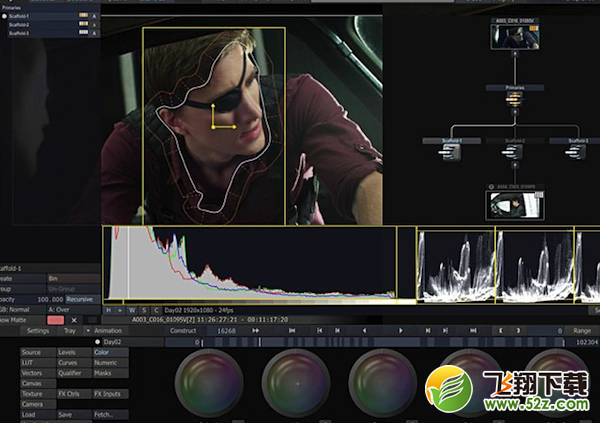Go to the previous shot start
Screen dimensions: 600x423
point(320,330)
